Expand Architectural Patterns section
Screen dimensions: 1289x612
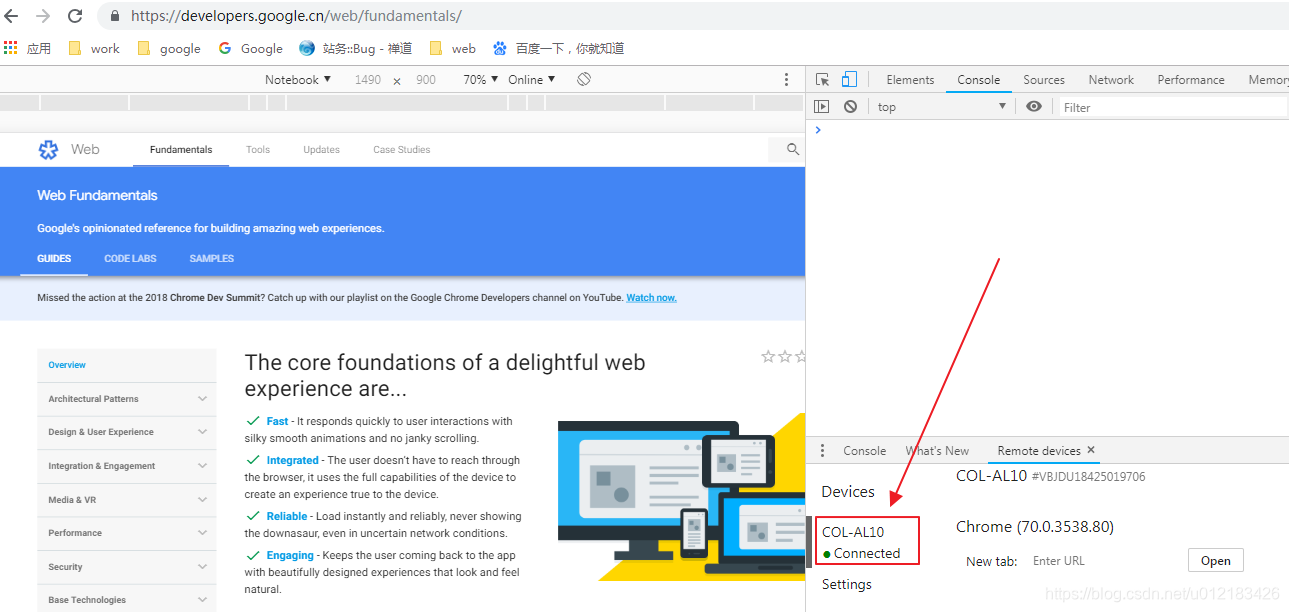tap(126, 399)
